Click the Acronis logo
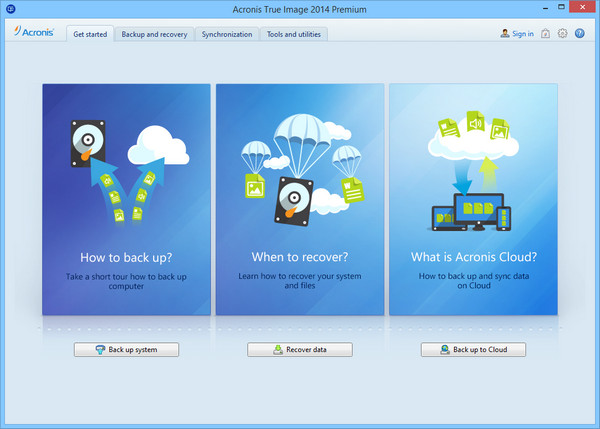 pyautogui.click(x=34, y=33)
